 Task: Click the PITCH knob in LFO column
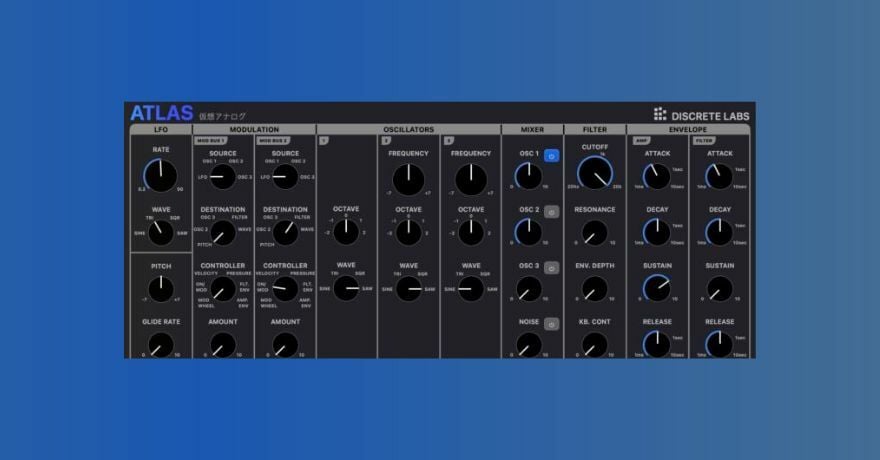(x=161, y=289)
